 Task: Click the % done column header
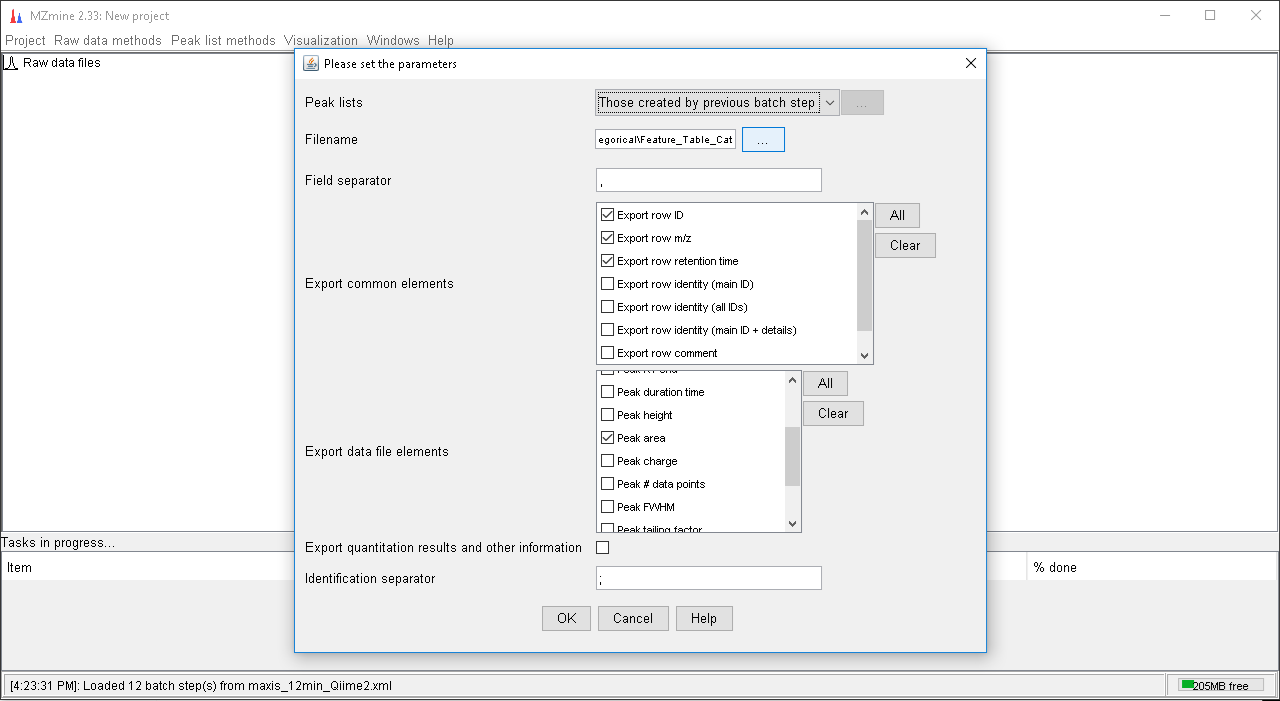(x=1055, y=567)
